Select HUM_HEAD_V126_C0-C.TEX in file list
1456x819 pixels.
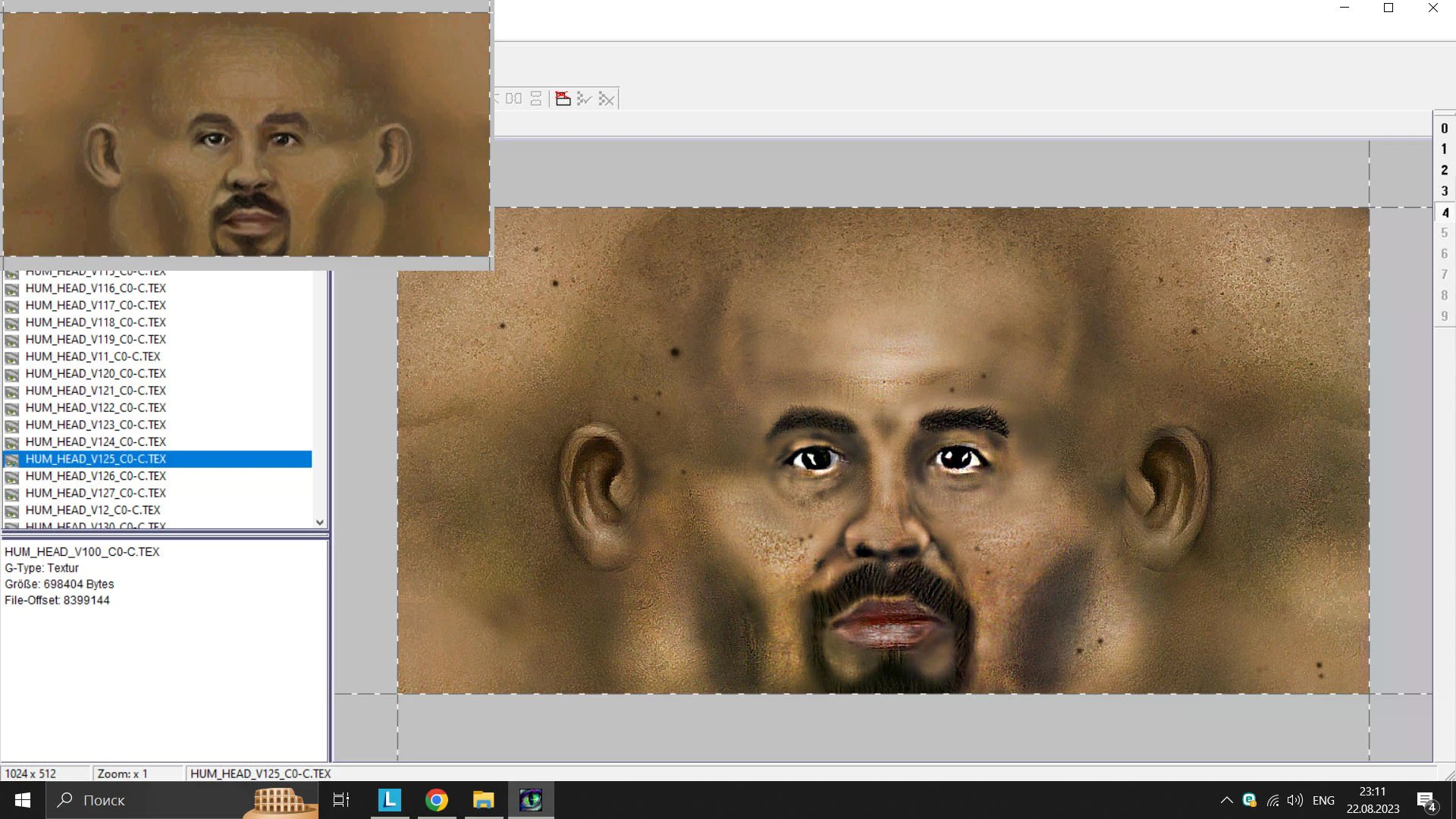point(96,476)
